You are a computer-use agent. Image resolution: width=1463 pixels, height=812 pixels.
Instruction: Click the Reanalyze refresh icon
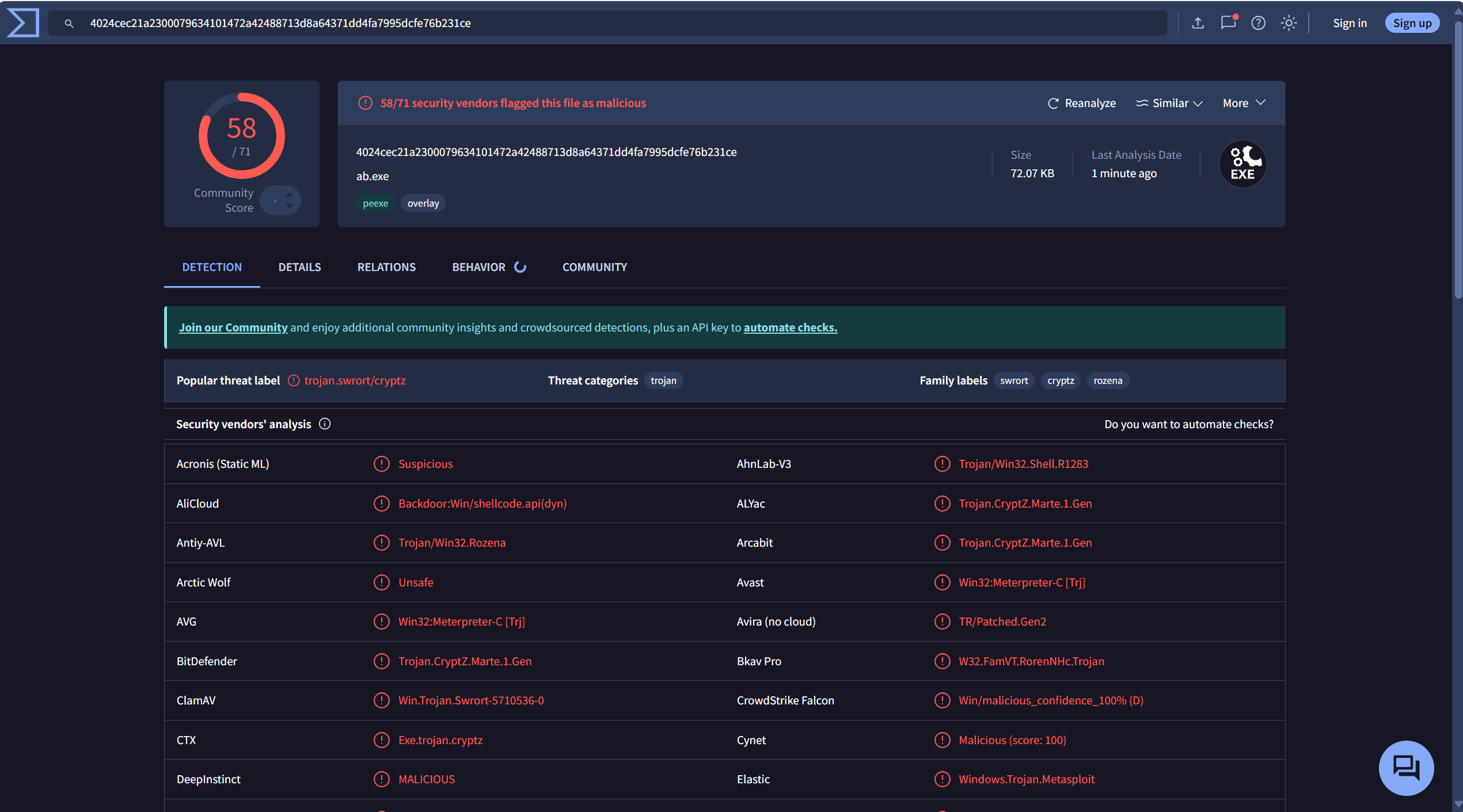click(x=1053, y=103)
